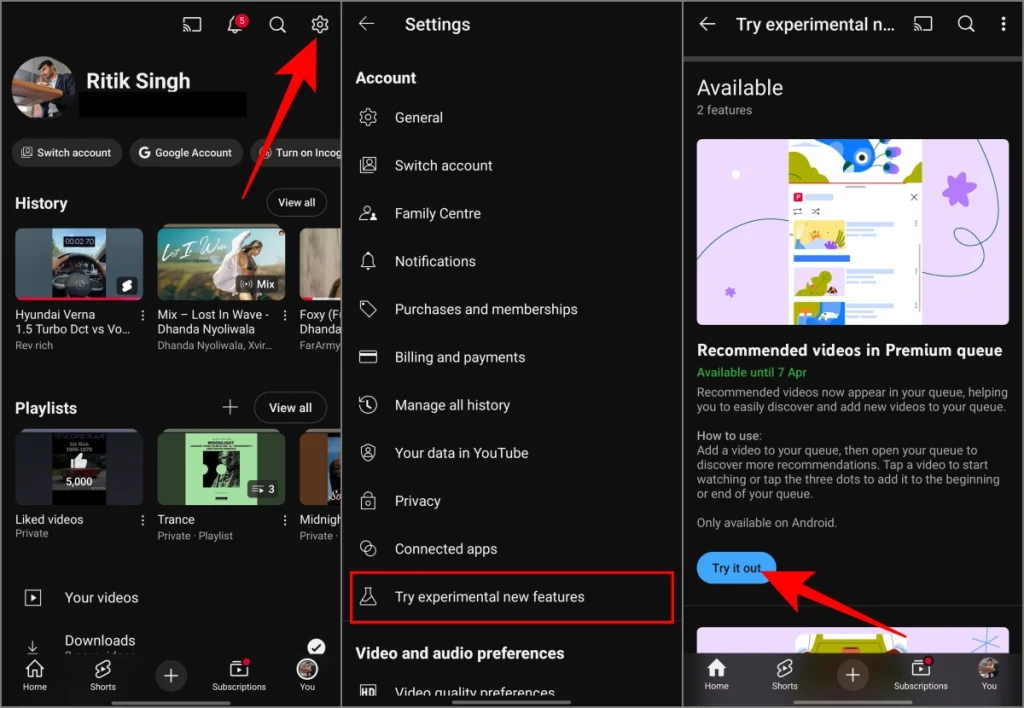Screen dimensions: 1024x708
Task: Open more options for Hyundai Verna video
Action: coord(142,315)
